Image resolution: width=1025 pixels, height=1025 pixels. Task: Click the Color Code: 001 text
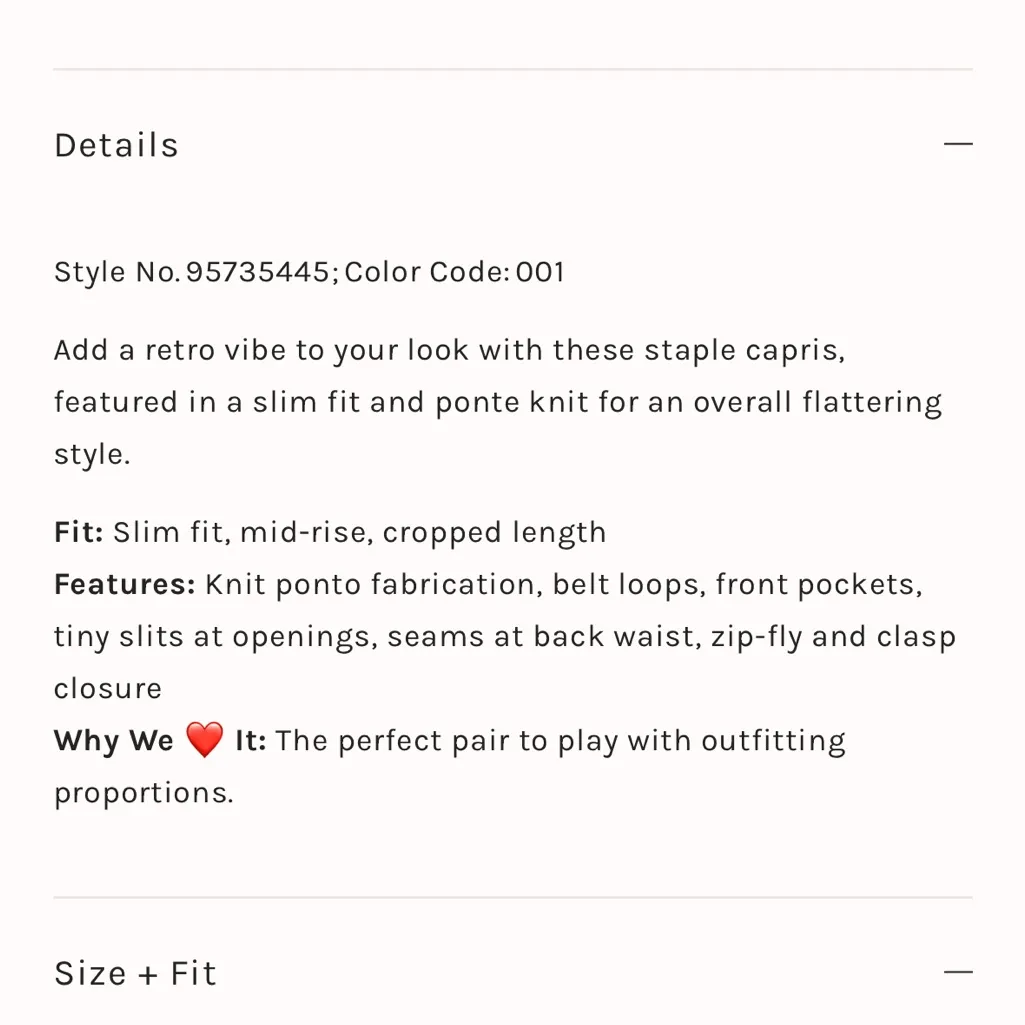tap(455, 272)
